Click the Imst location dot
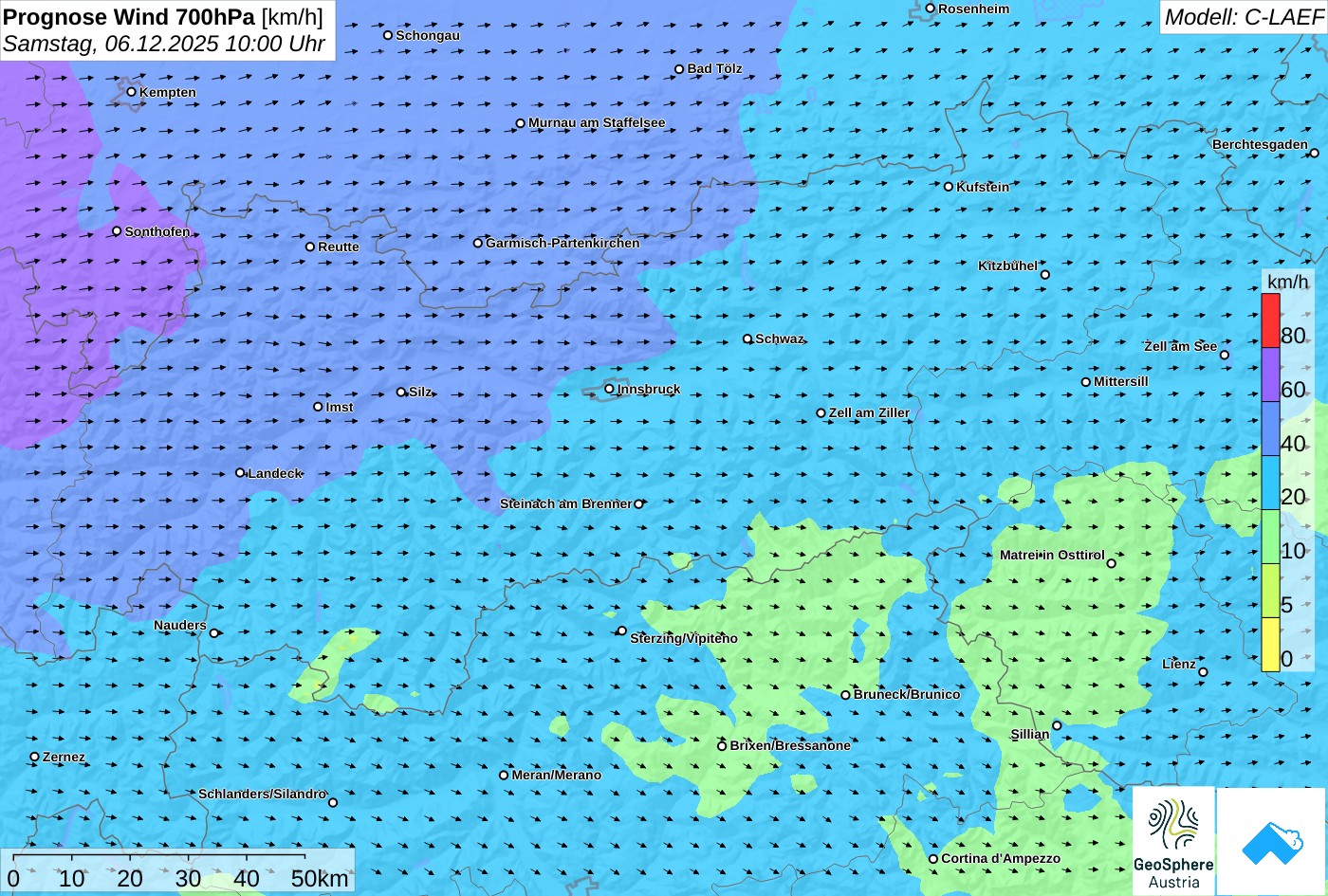This screenshot has width=1328, height=896. click(318, 407)
